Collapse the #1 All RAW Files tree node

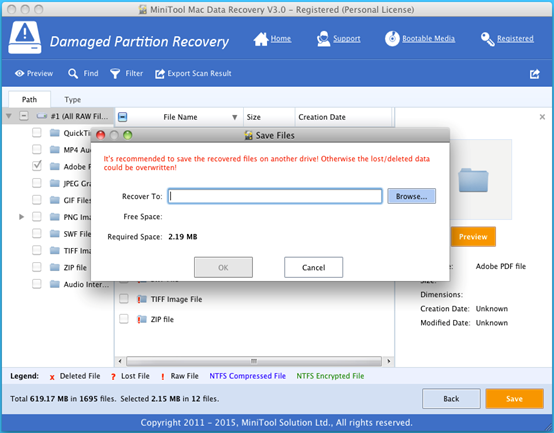(x=9, y=116)
